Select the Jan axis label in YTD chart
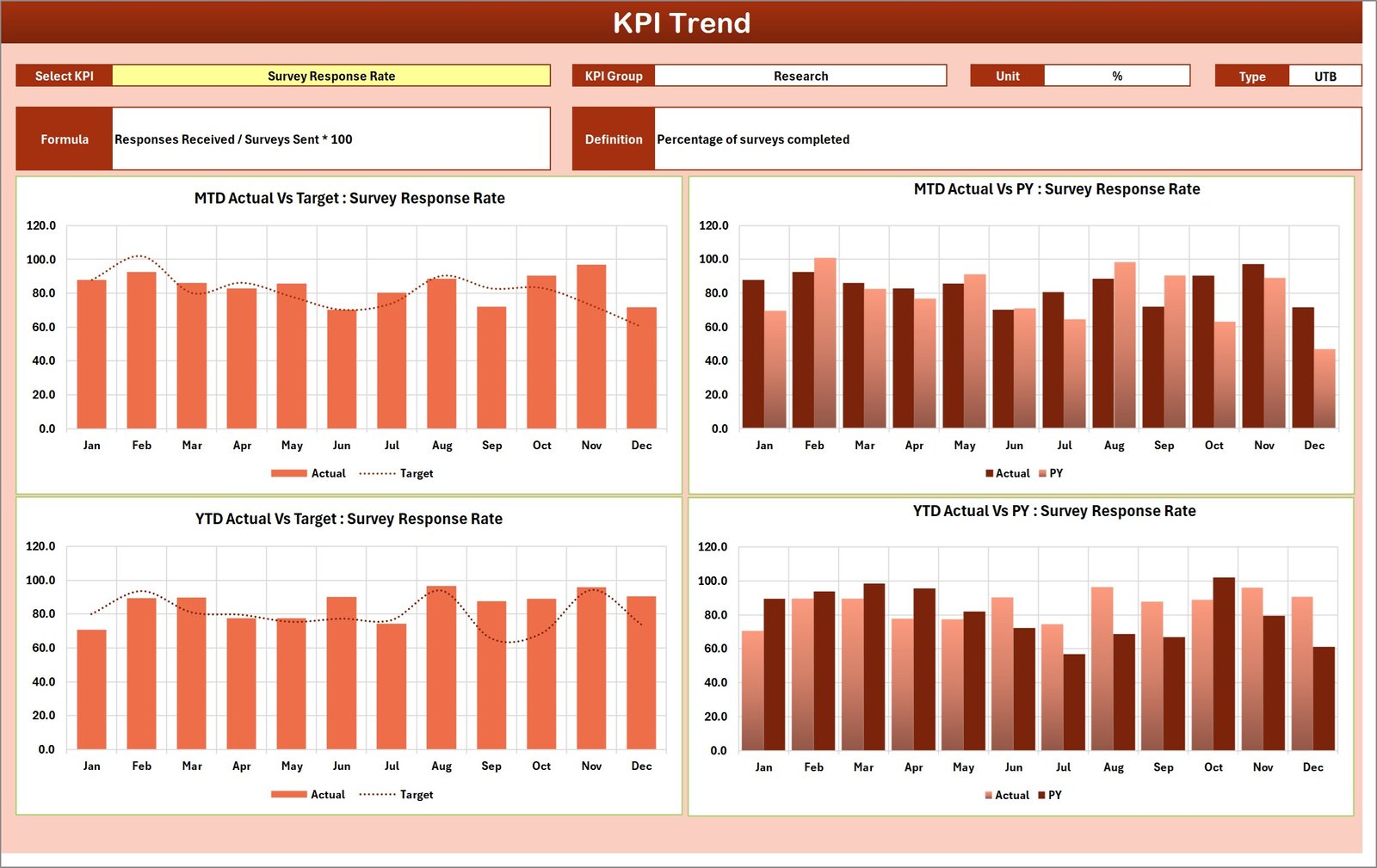This screenshot has width=1377, height=868. 92,766
